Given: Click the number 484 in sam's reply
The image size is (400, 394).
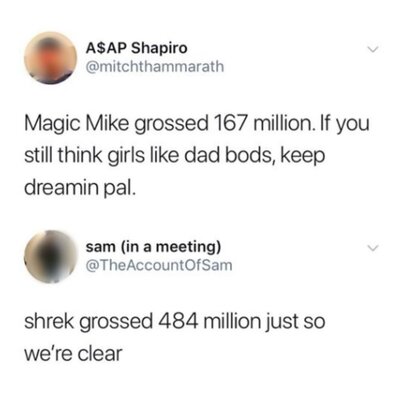Looking at the screenshot, I should tap(178, 321).
